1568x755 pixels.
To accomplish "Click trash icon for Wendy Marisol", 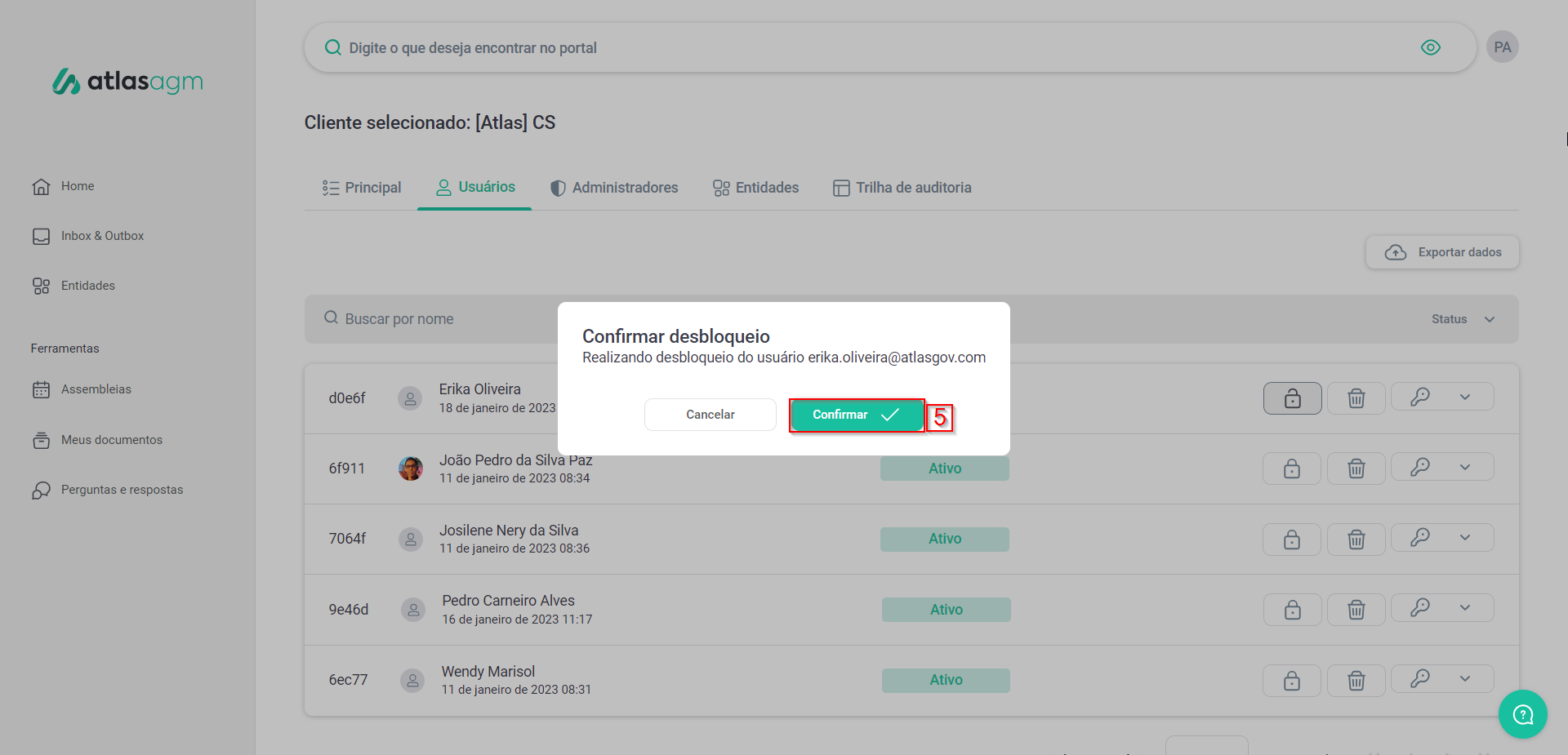I will pos(1356,681).
